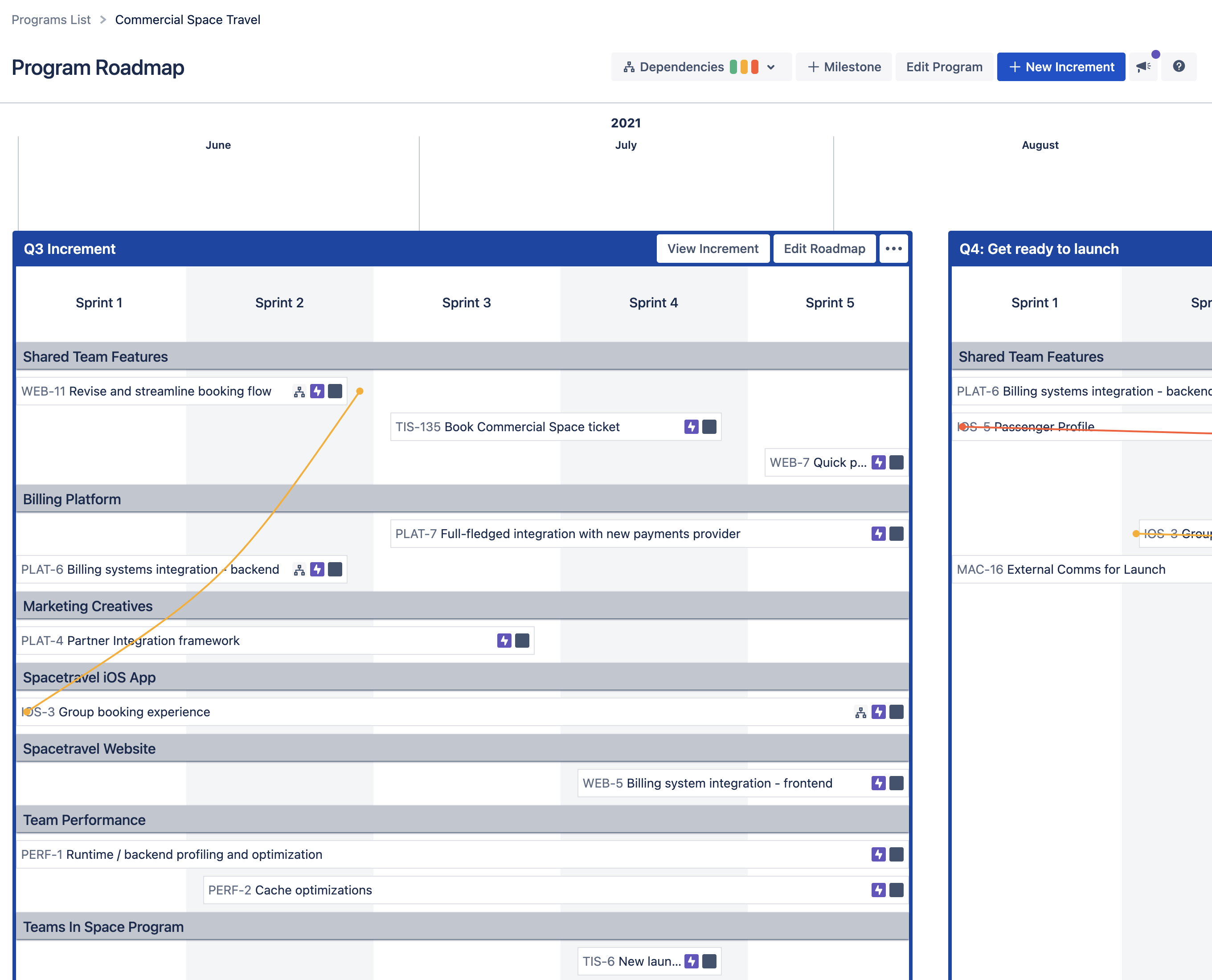Screen dimensions: 1212x980
Task: Click the announcements megaphone icon
Action: click(1144, 67)
